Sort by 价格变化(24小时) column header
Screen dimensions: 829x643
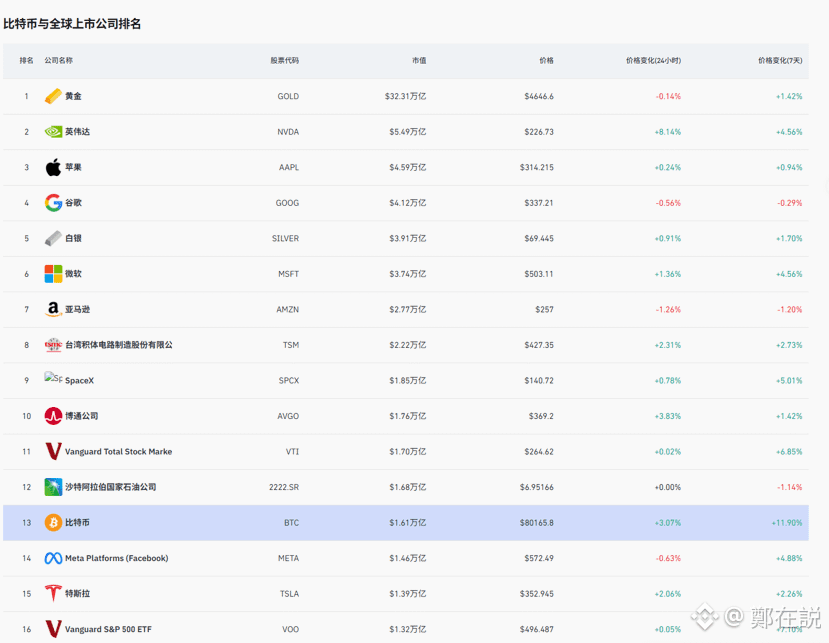[x=653, y=60]
